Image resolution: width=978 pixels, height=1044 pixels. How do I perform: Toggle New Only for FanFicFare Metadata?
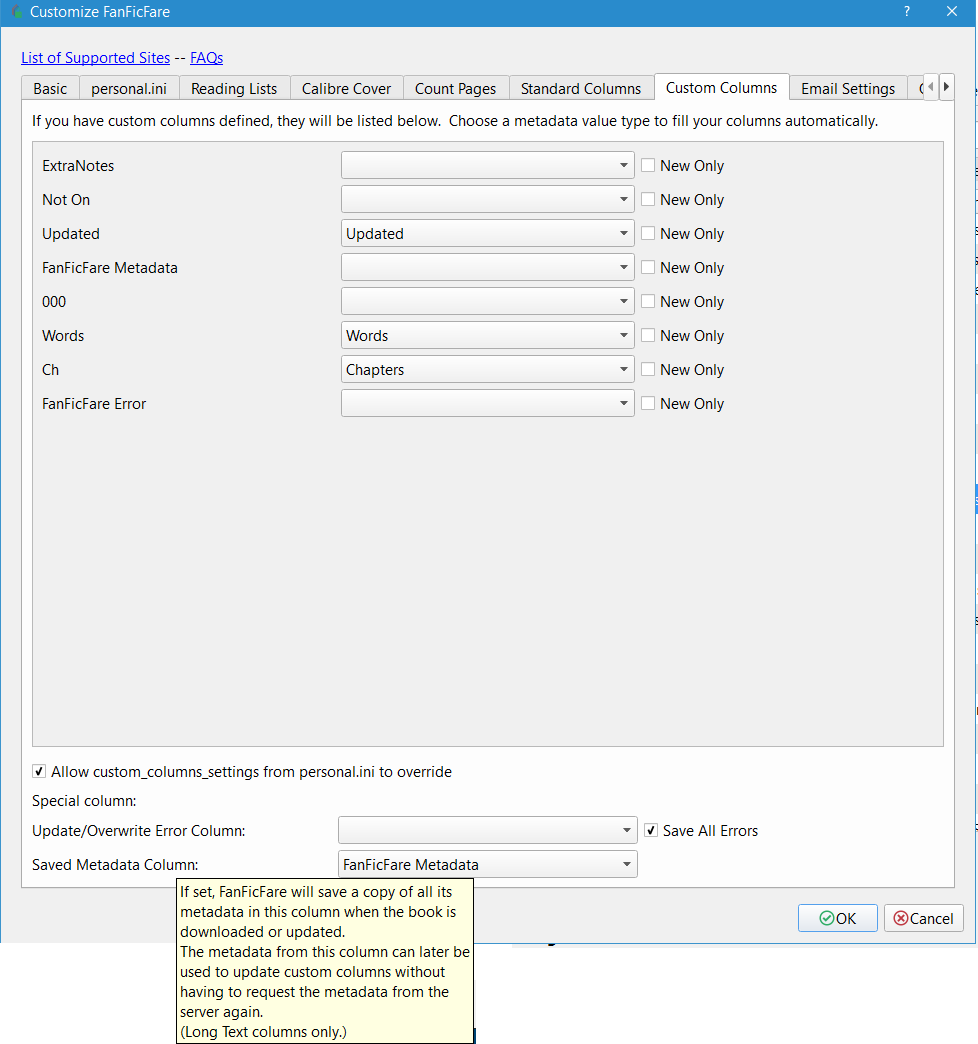point(682,267)
